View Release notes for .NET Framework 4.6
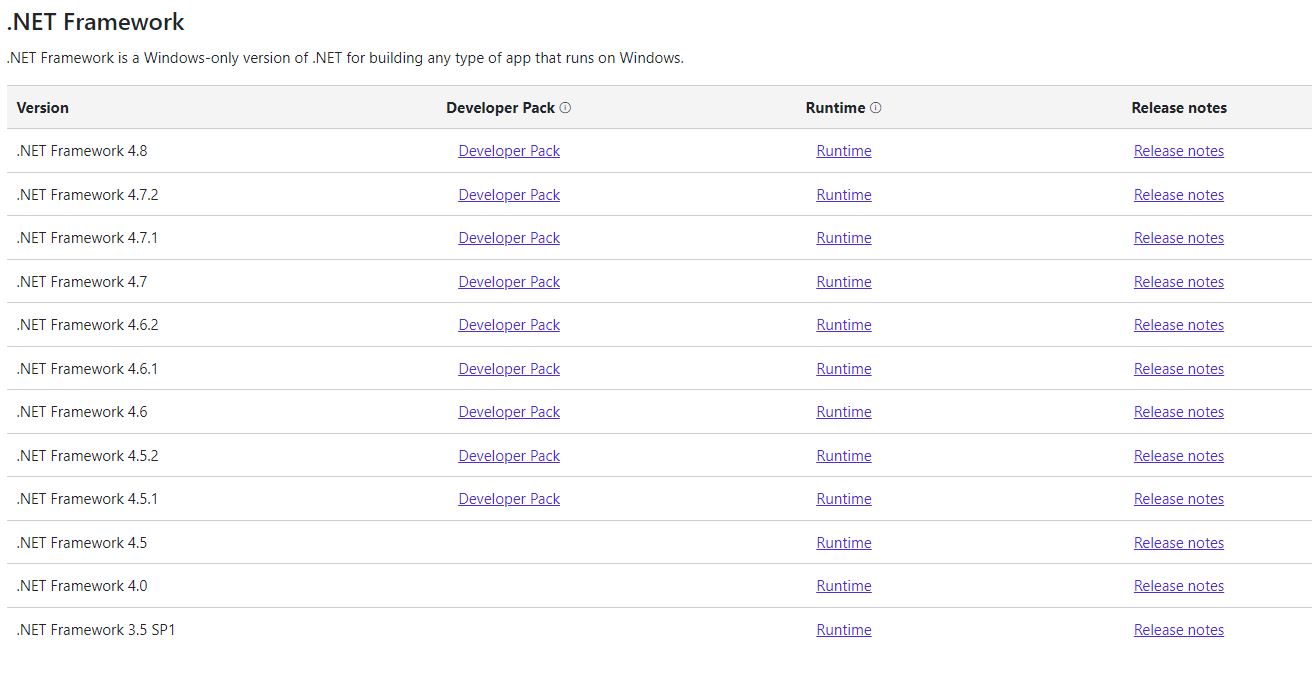This screenshot has height=679, width=1312. point(1179,412)
